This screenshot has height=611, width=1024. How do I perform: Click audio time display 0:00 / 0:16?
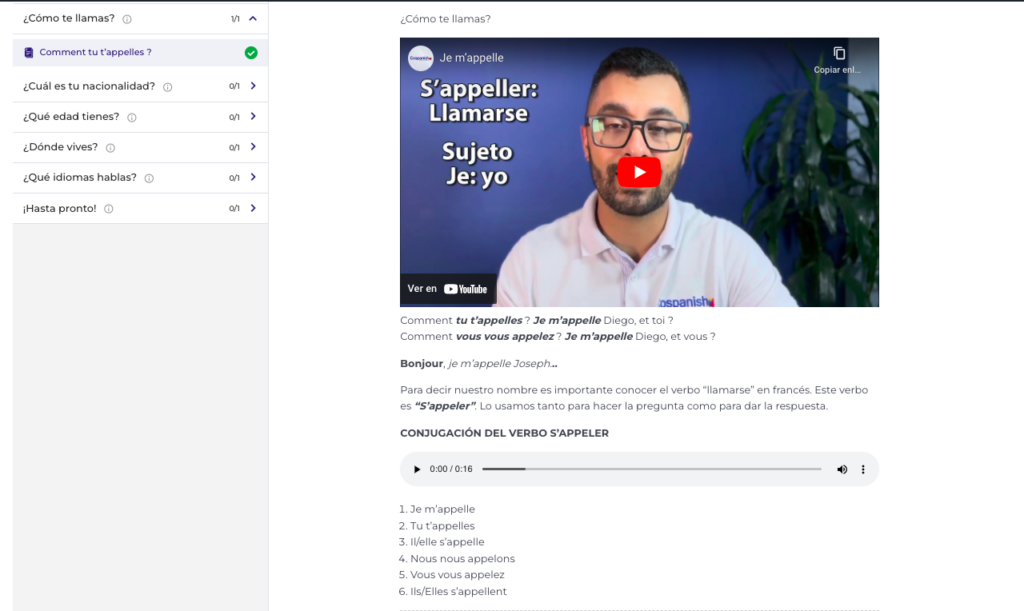point(451,469)
